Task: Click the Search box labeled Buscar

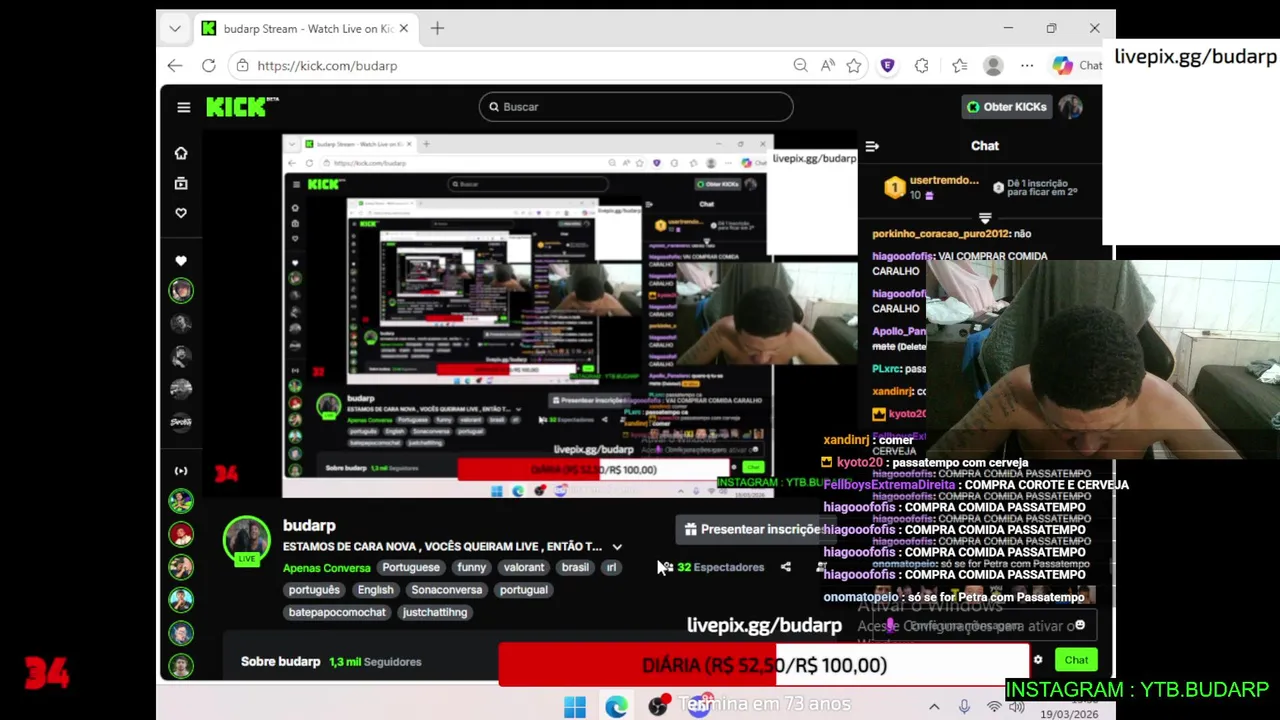Action: [636, 107]
